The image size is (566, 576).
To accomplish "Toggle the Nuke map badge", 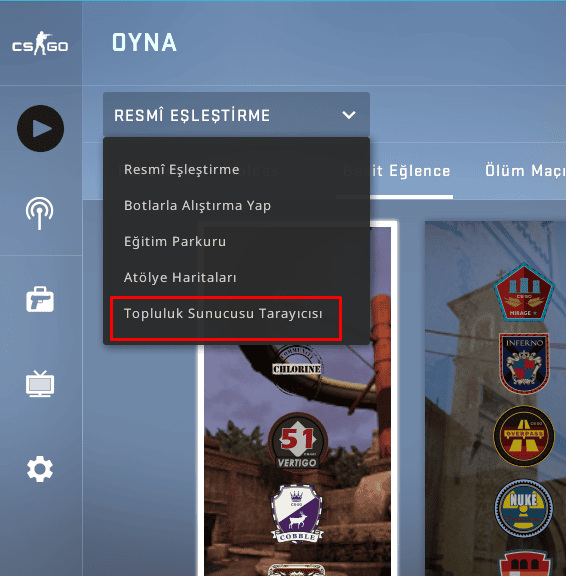I will 524,508.
